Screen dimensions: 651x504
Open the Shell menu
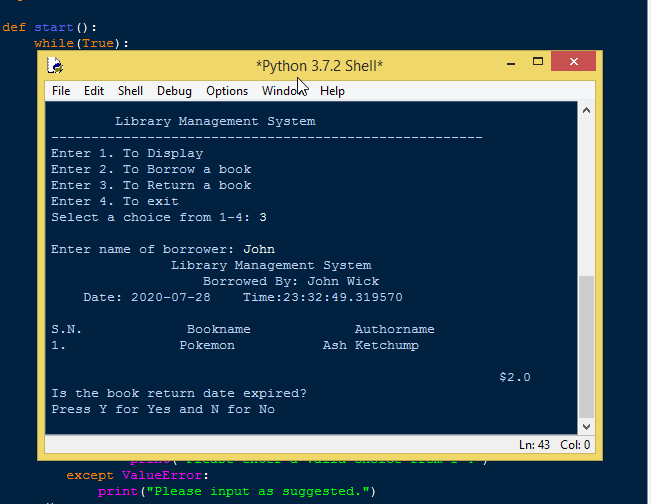click(130, 91)
